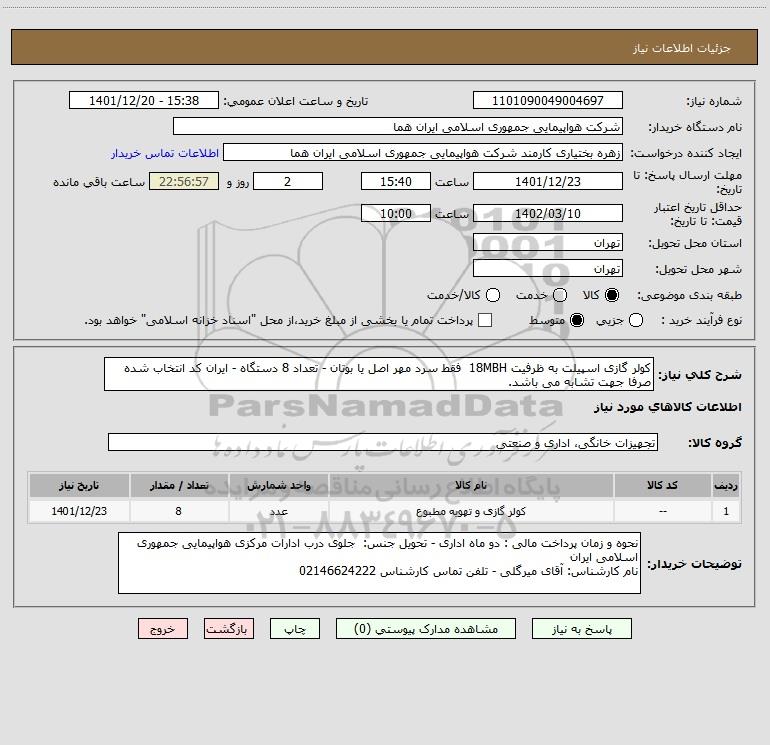Image resolution: width=770 pixels, height=745 pixels.
Task: Select the خدمت radio option
Action: 560,296
